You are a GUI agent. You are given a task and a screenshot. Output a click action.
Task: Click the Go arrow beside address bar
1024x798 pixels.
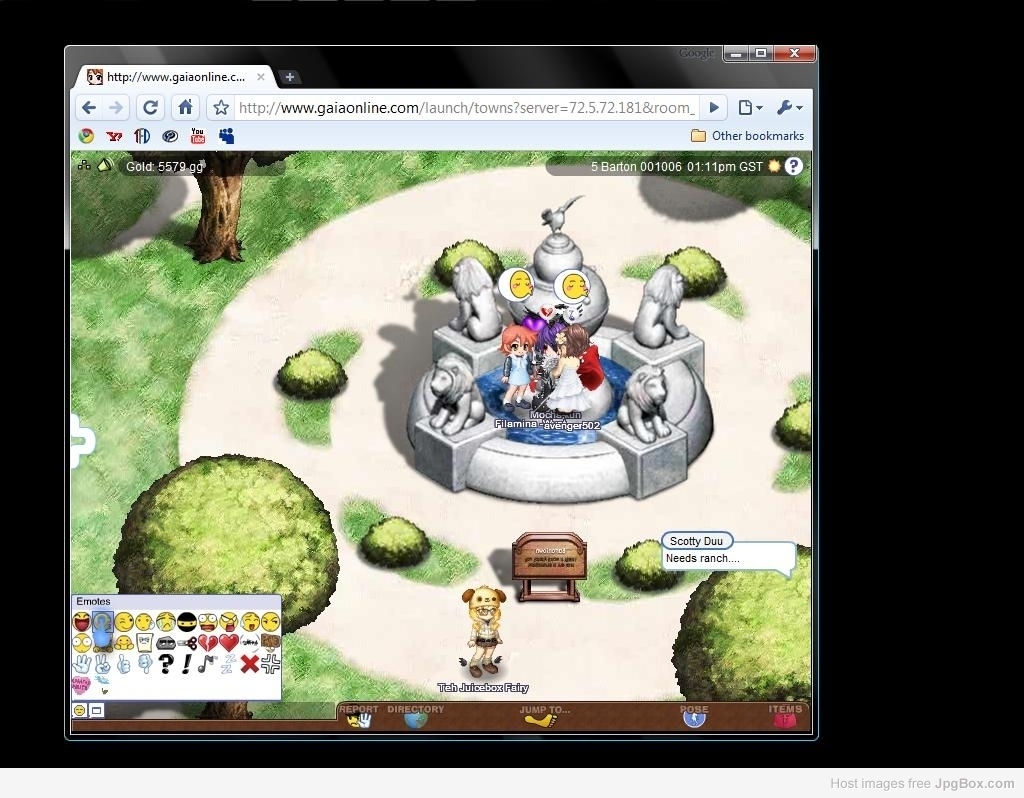click(x=714, y=107)
